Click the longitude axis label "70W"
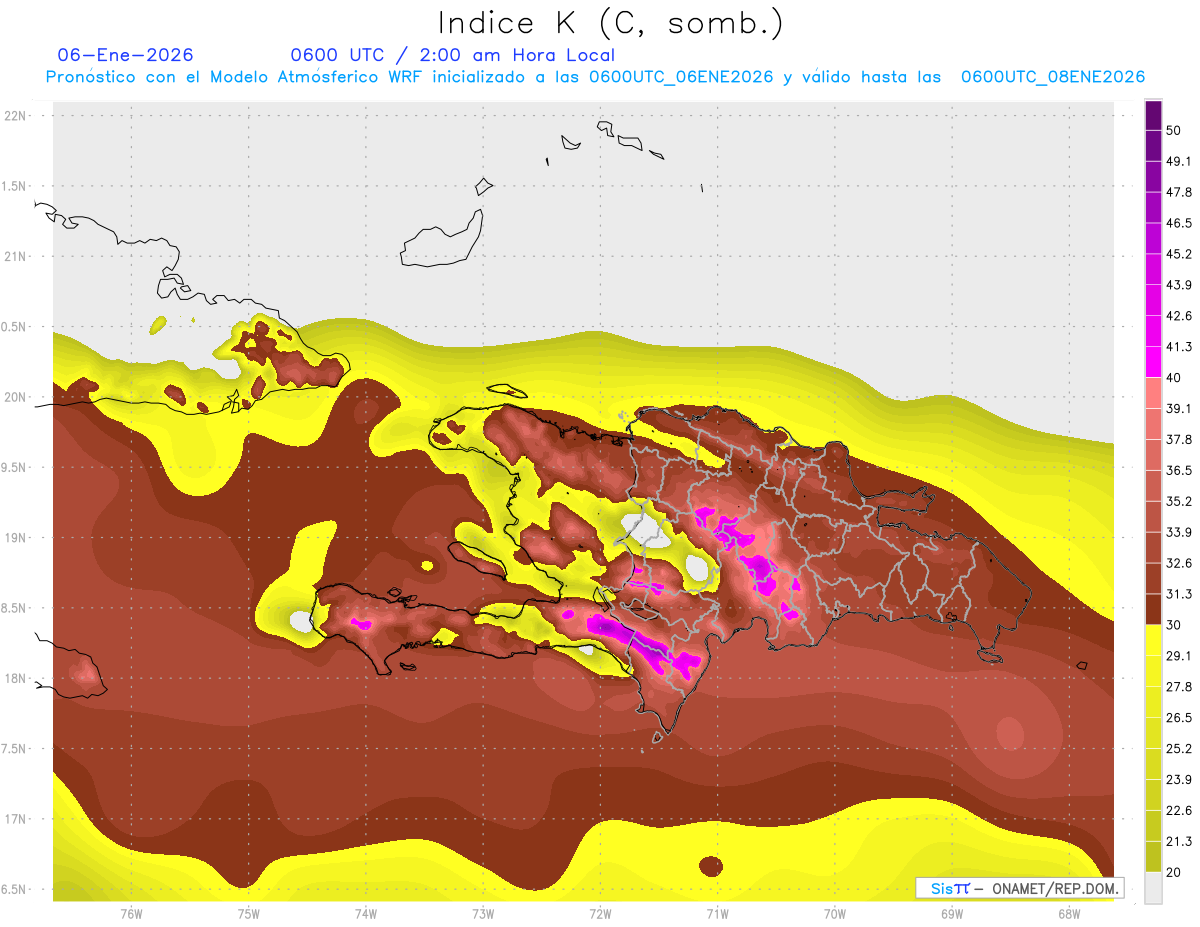Image resolution: width=1200 pixels, height=927 pixels. (x=835, y=914)
